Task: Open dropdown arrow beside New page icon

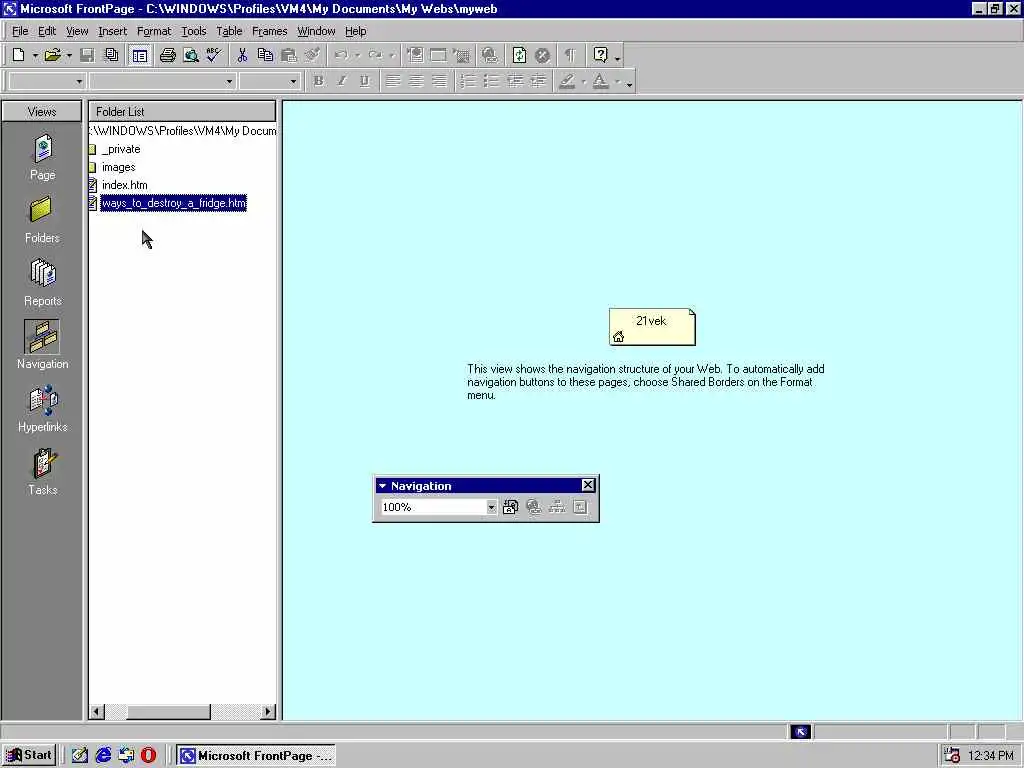Action: pos(35,56)
